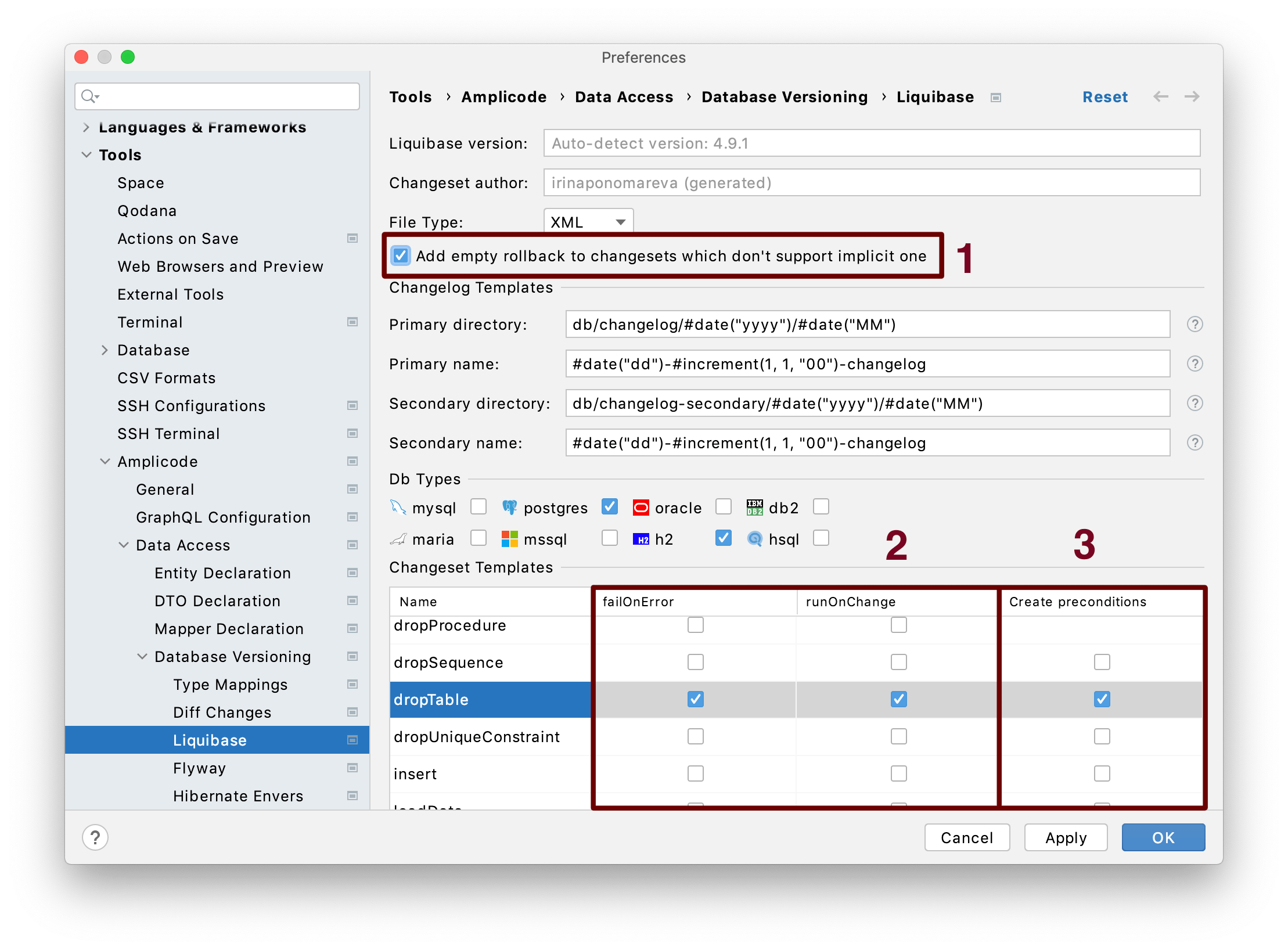This screenshot has height=950, width=1288.
Task: Uncheck Add empty rollback to changesets
Action: [x=401, y=256]
